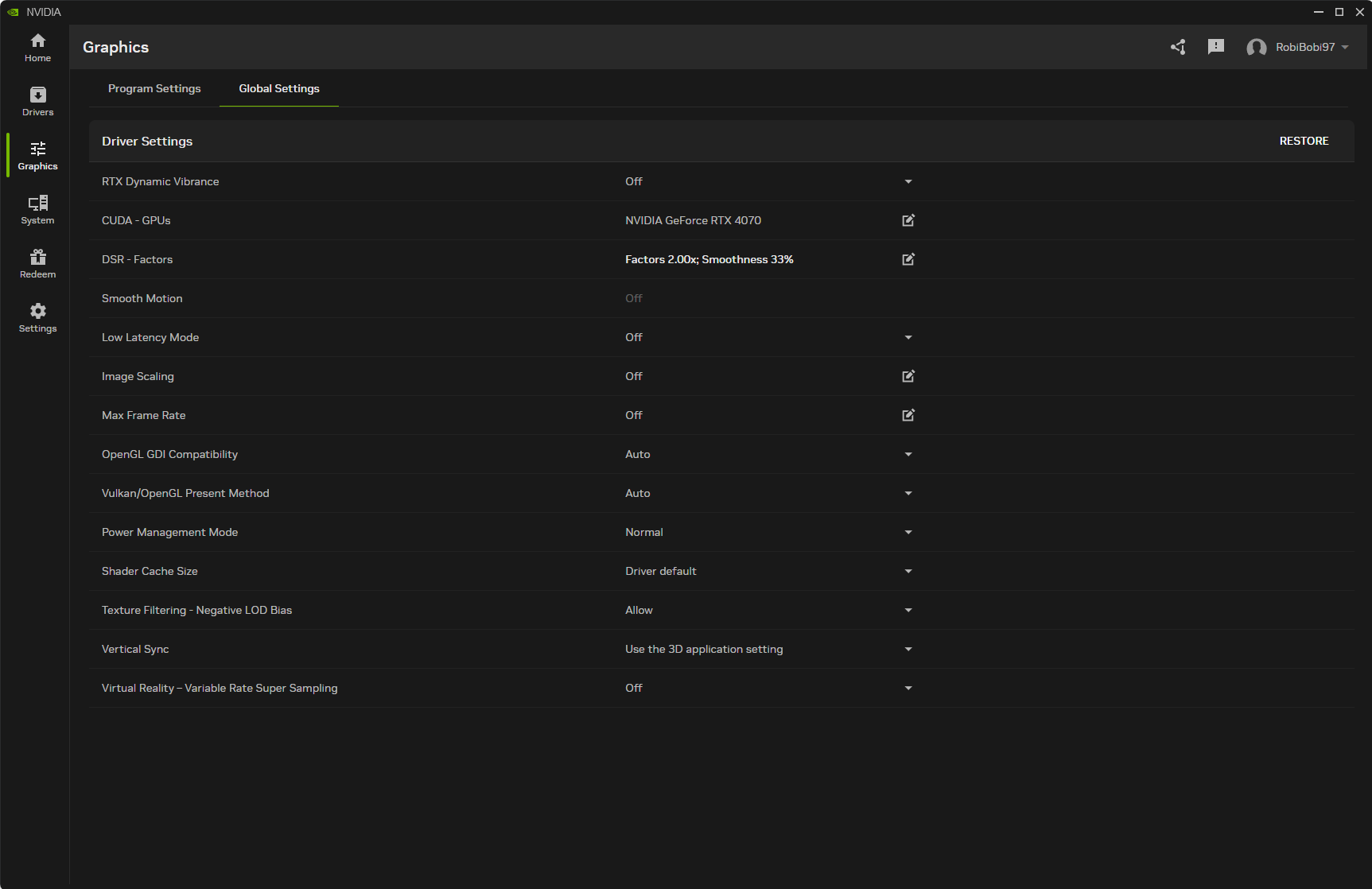The height and width of the screenshot is (889, 1372).
Task: Expand RTX Dynamic Vibrance dropdown
Action: point(908,181)
